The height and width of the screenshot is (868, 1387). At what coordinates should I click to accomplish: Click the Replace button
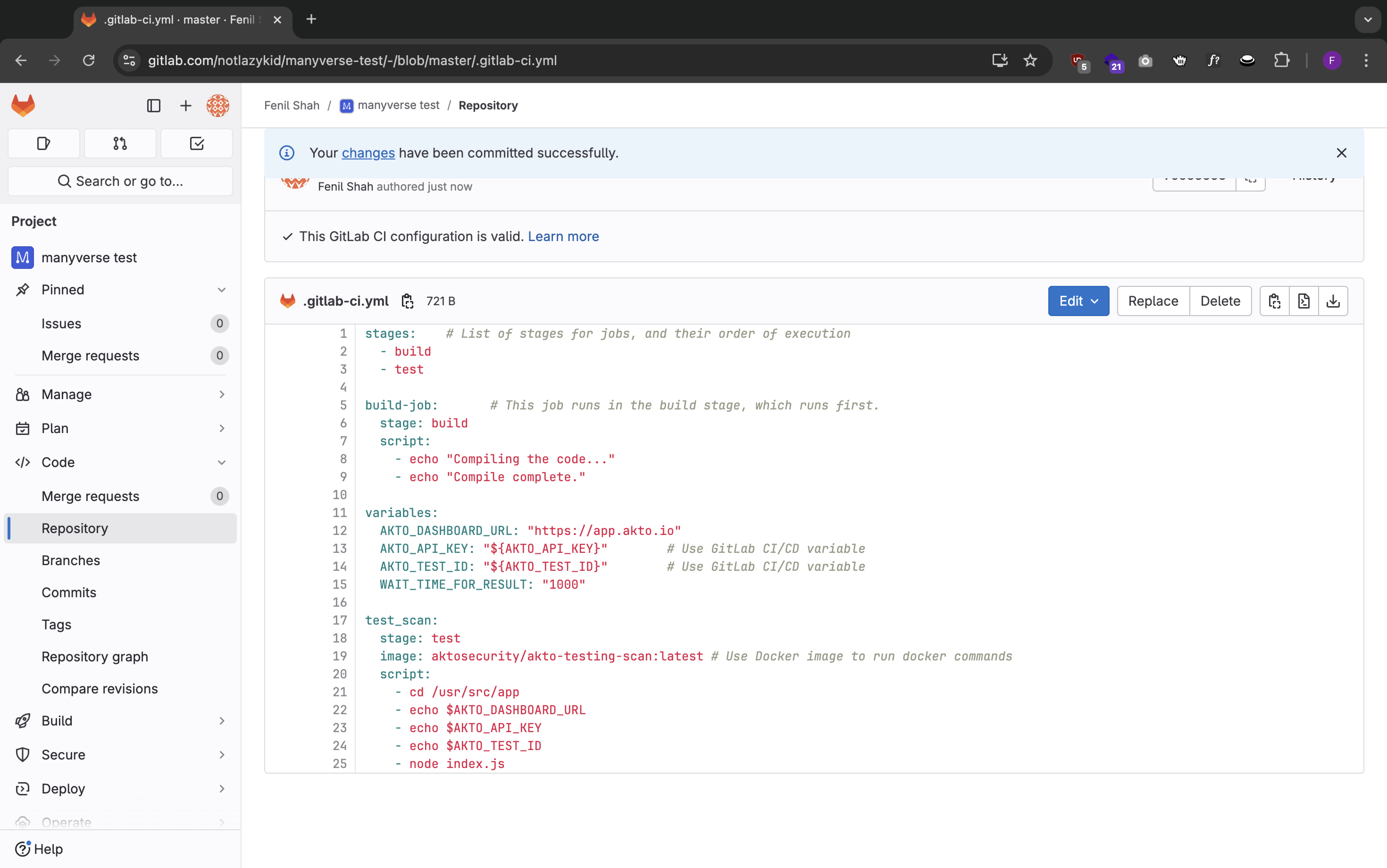(x=1153, y=301)
